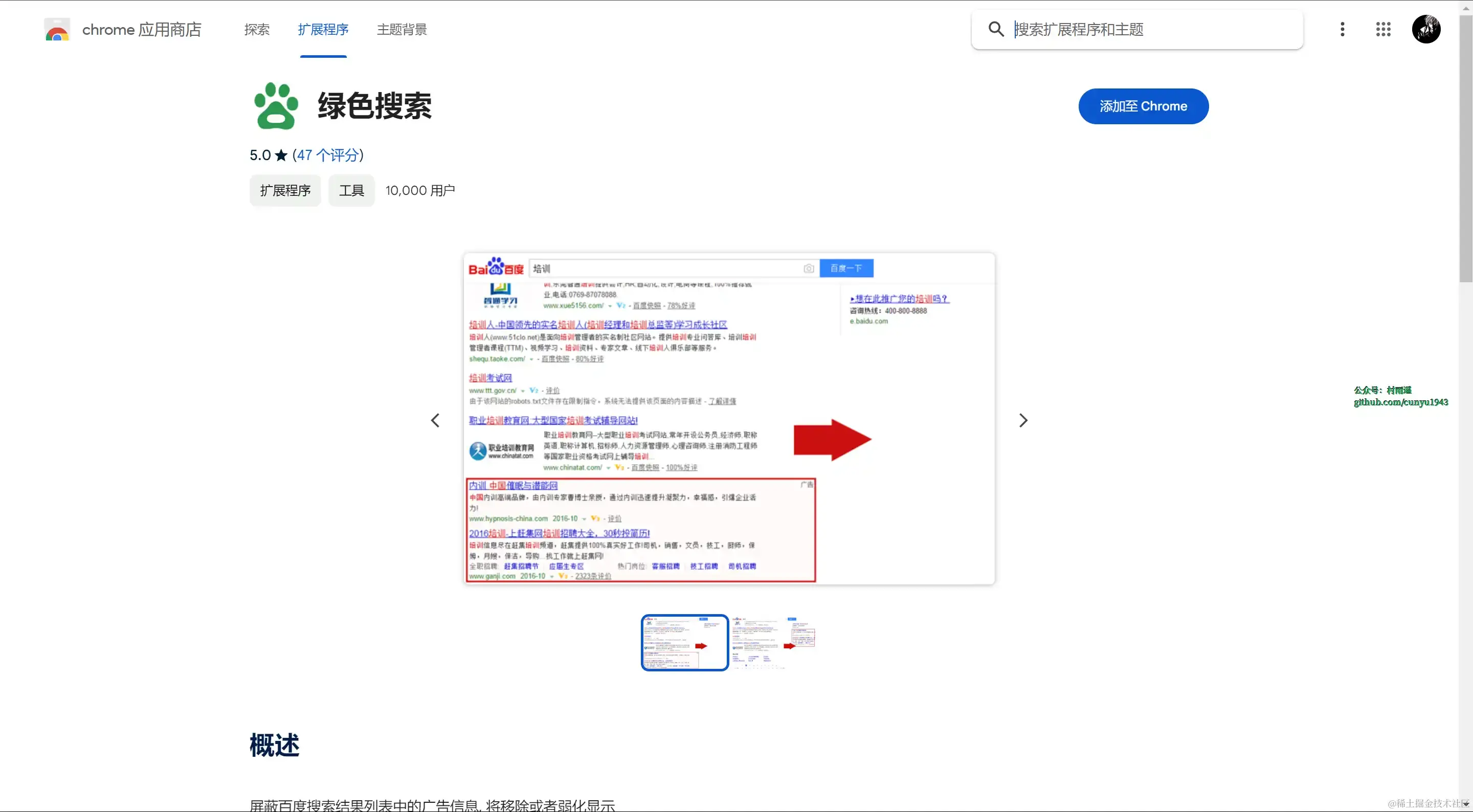Click the 扩展程序 category chip
Viewport: 1473px width, 812px height.
285,190
